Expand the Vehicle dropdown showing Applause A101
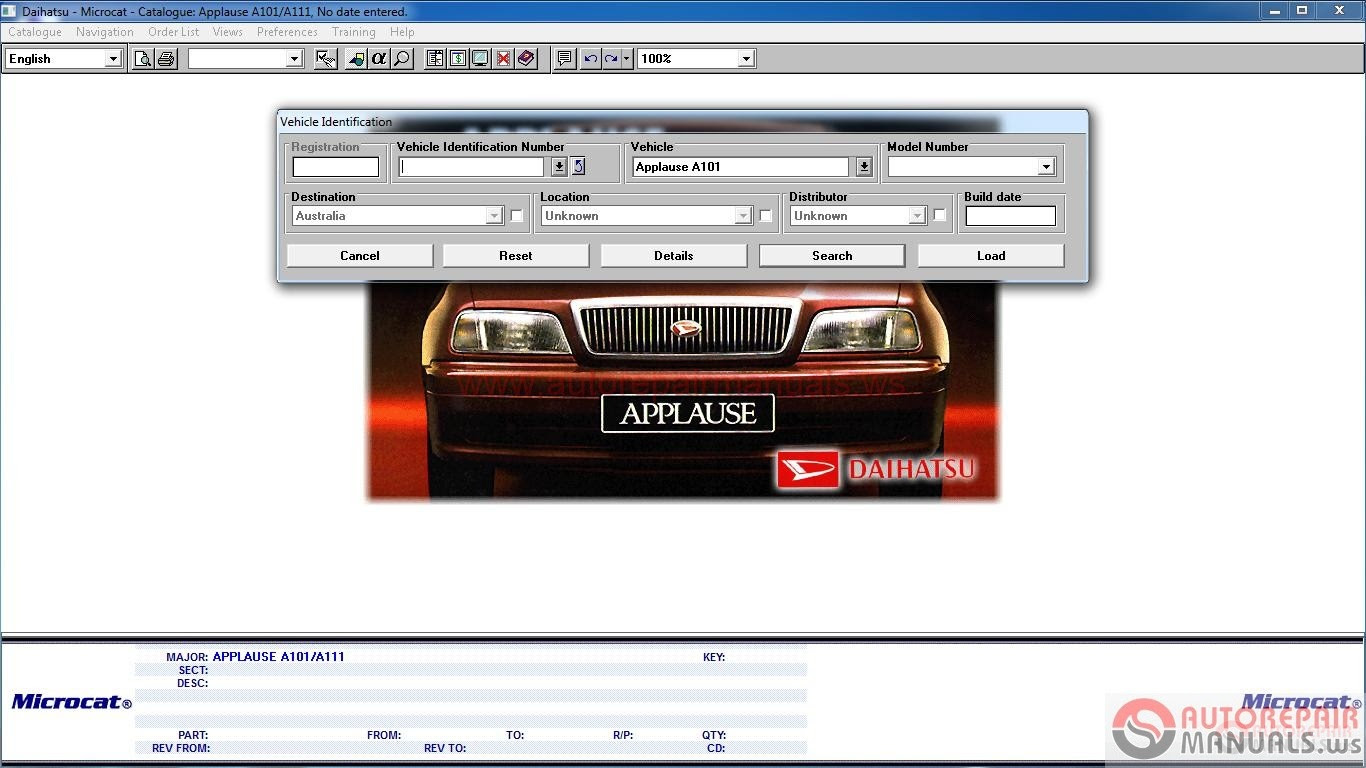 [x=864, y=167]
